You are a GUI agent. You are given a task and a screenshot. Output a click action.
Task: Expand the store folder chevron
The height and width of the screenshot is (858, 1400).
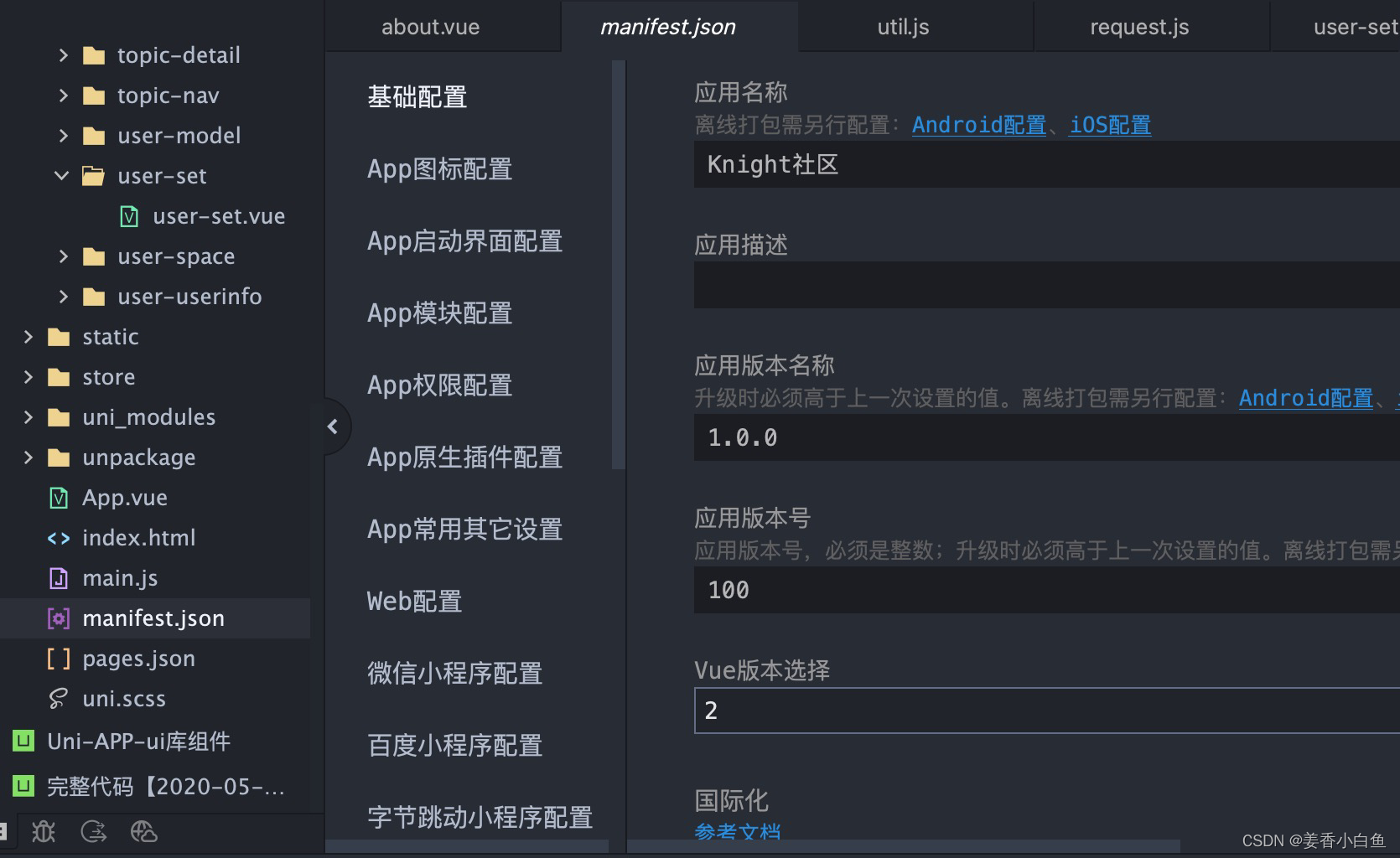pos(28,377)
